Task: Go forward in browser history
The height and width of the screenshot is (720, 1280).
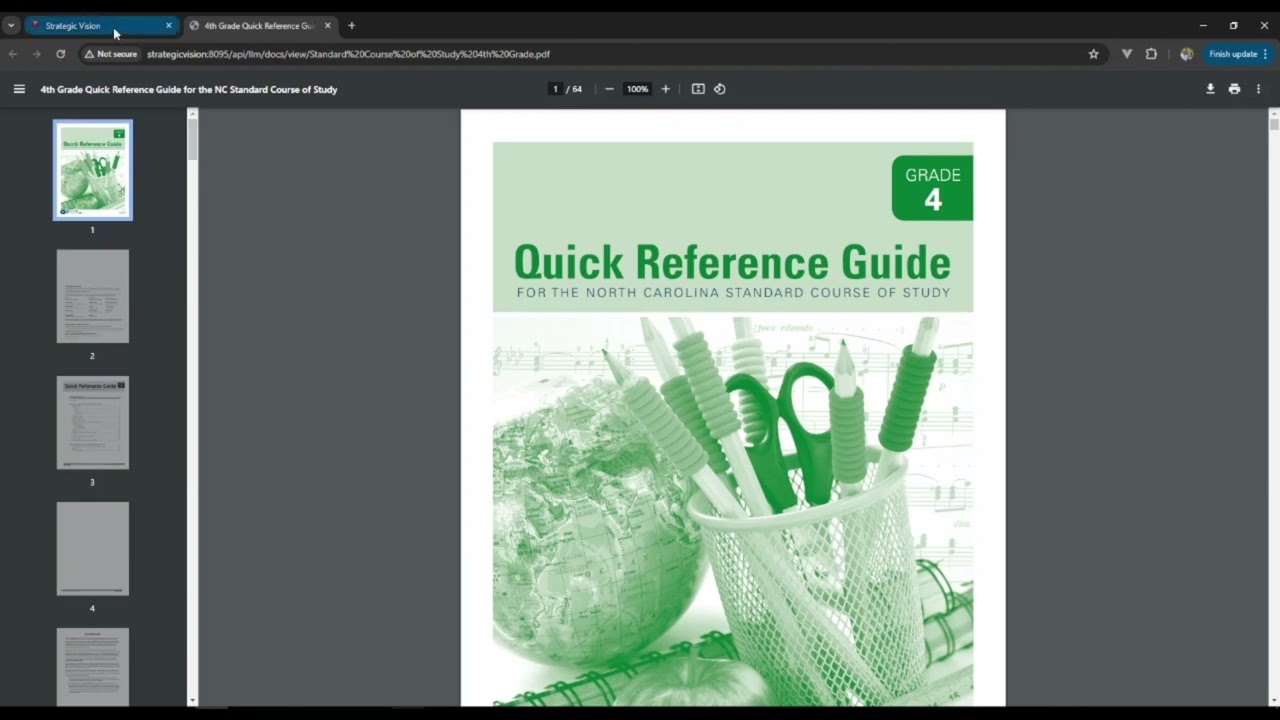Action: (36, 54)
